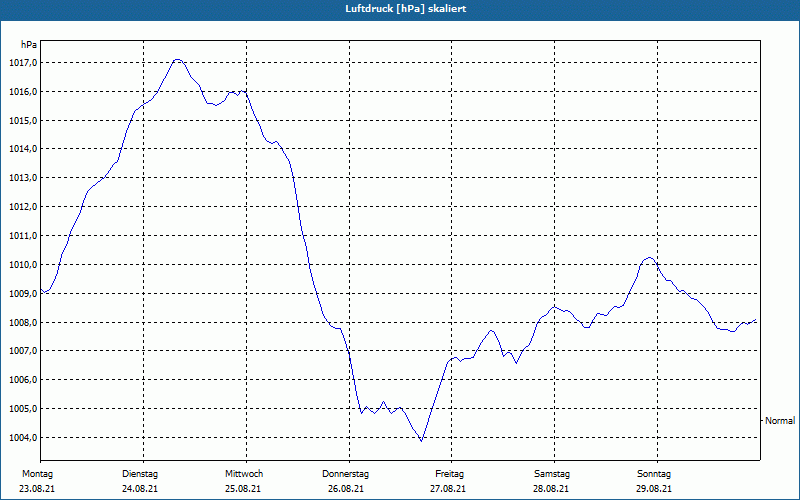Screen dimensions: 800x500
Task: Click the date 23.08.21
Action: 37,489
